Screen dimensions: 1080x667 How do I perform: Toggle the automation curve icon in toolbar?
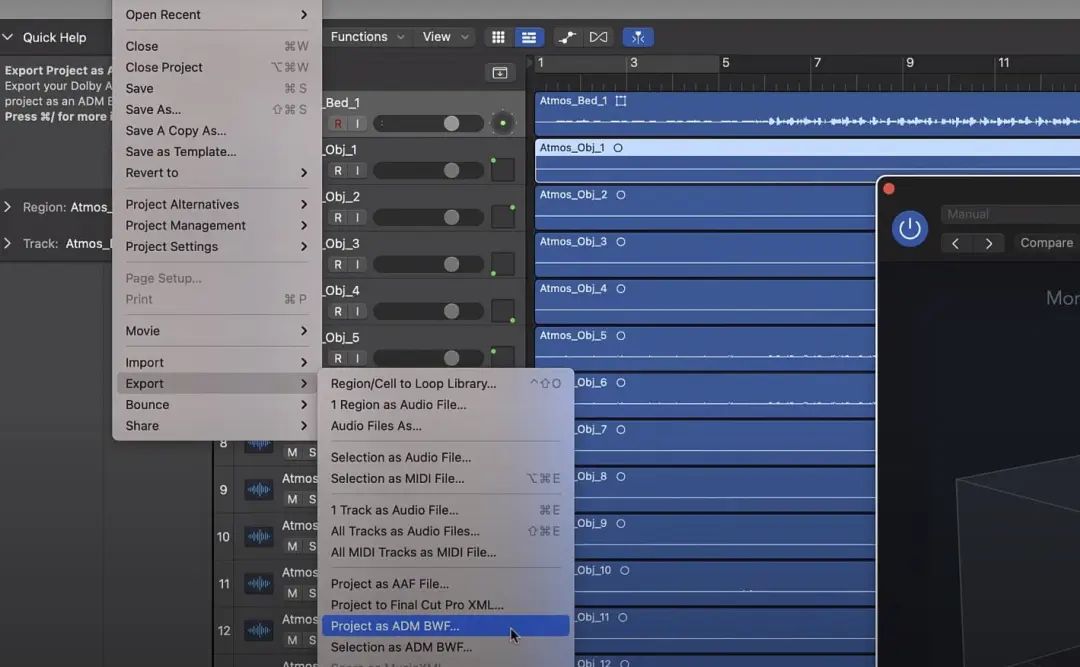[566, 37]
